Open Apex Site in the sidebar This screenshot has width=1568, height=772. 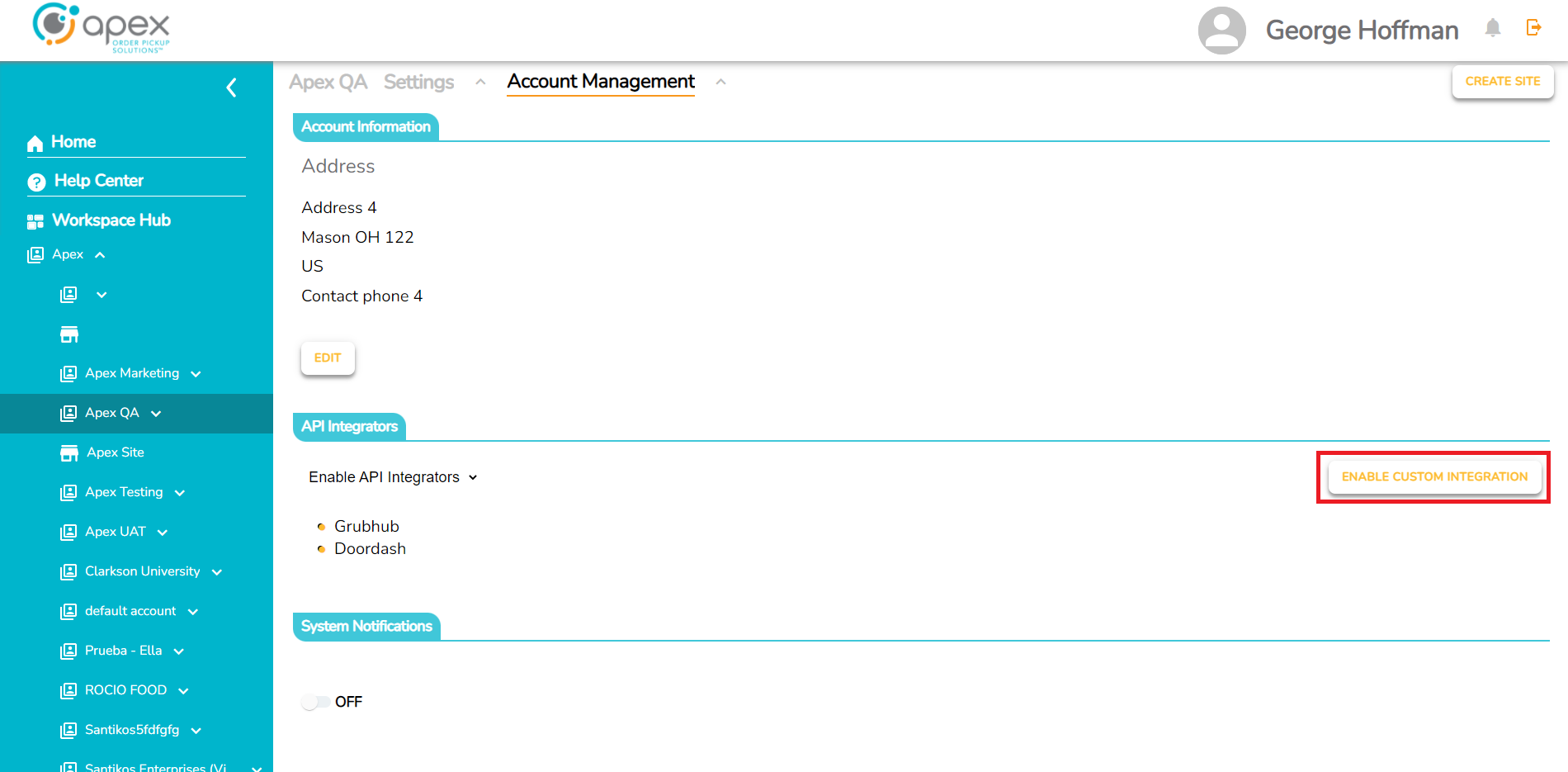point(115,452)
